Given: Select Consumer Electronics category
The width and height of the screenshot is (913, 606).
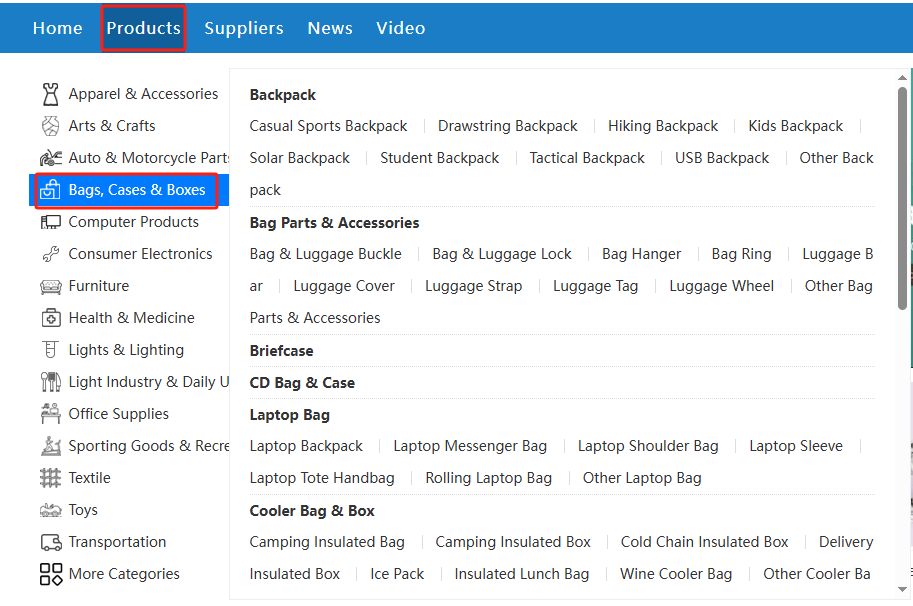Looking at the screenshot, I should pyautogui.click(x=140, y=254).
